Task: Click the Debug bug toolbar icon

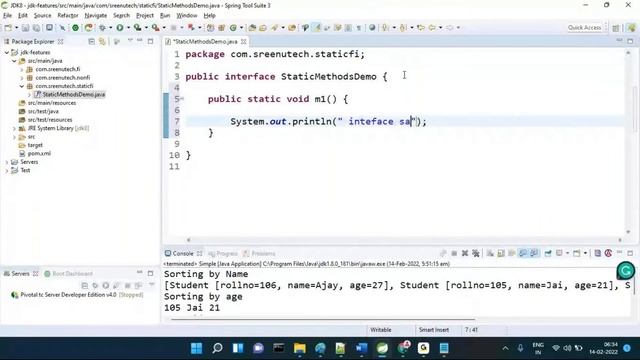Action: [102, 28]
